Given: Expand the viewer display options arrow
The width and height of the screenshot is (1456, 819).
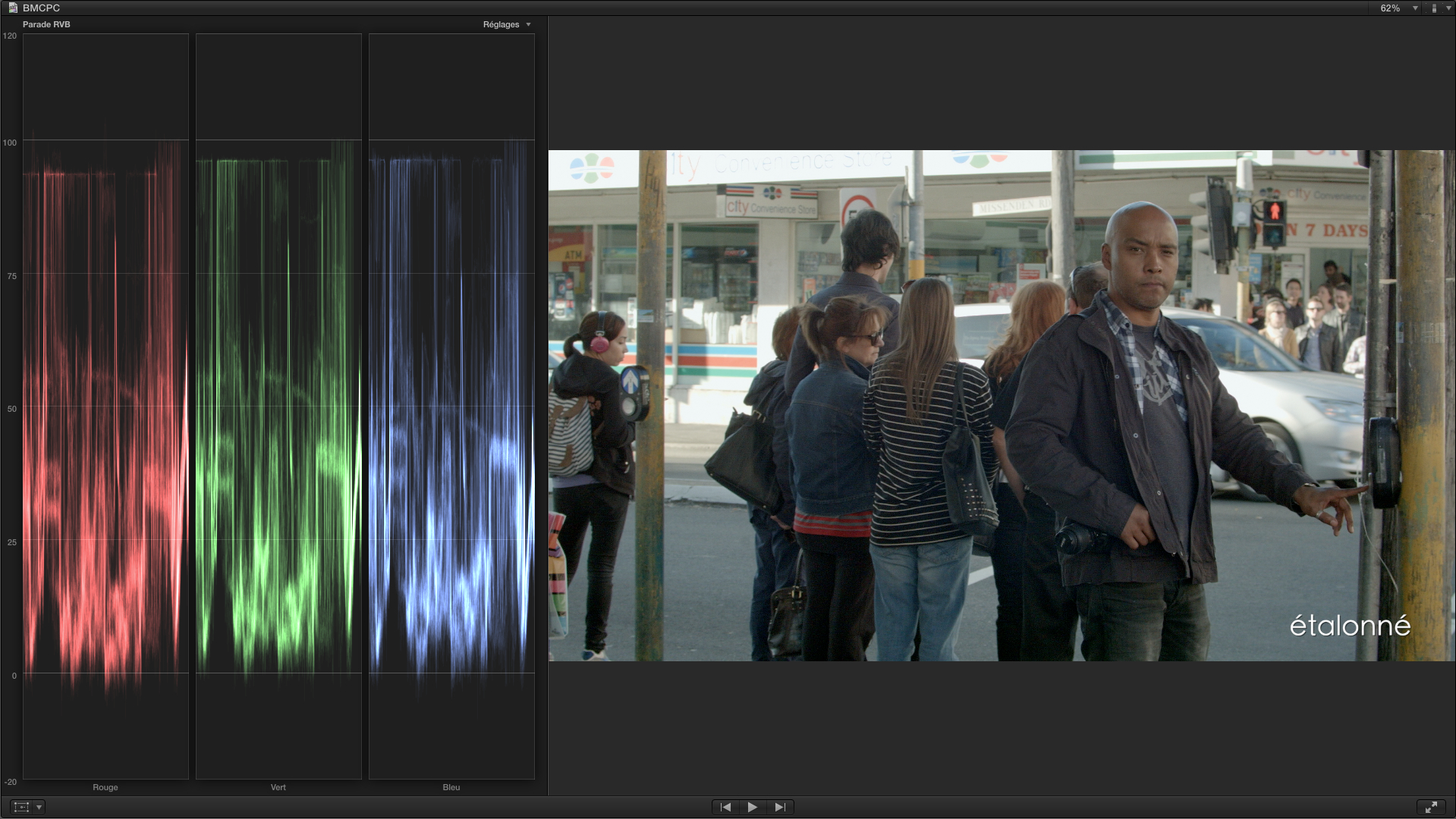Looking at the screenshot, I should [1448, 8].
